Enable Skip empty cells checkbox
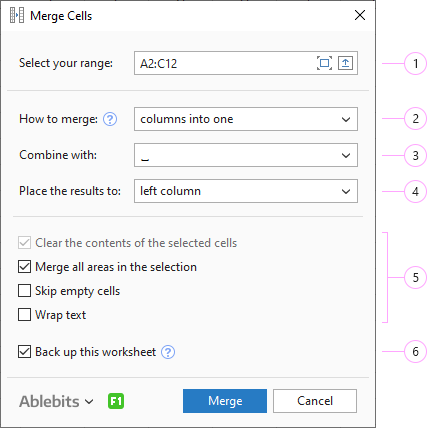Image resolution: width=427 pixels, height=428 pixels. 24,291
